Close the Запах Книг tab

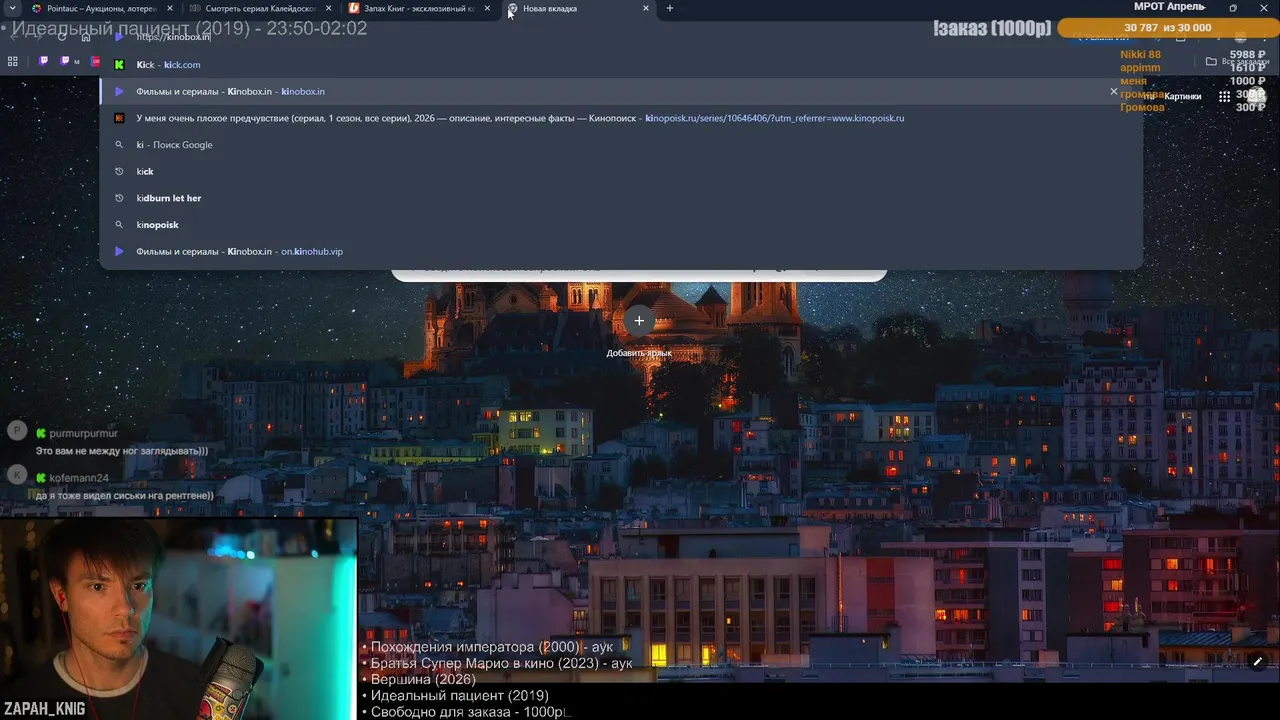487,8
